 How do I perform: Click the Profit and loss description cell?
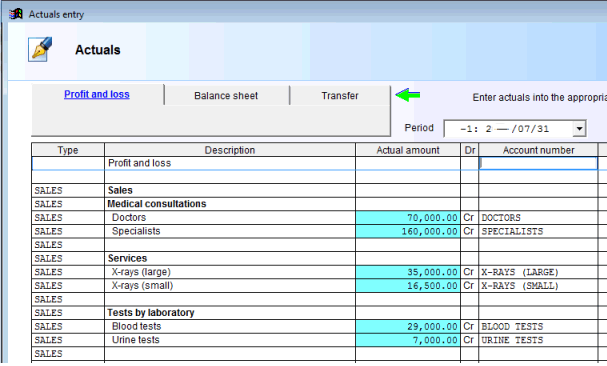coord(230,163)
